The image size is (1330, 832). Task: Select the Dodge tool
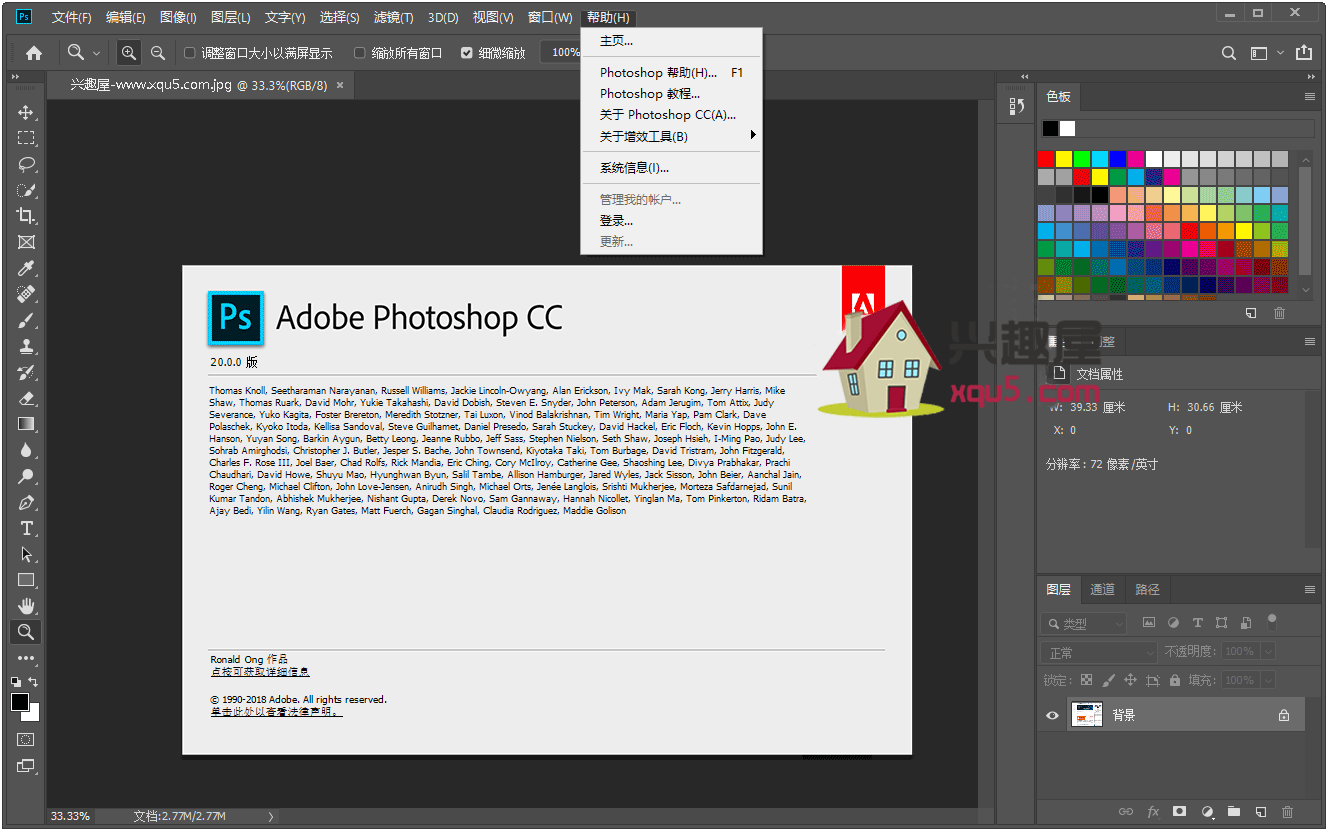(26, 476)
